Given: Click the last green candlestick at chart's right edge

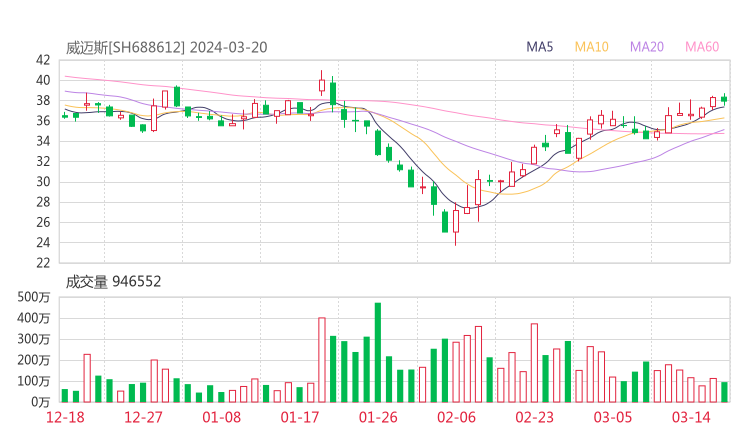Looking at the screenshot, I should tap(724, 98).
